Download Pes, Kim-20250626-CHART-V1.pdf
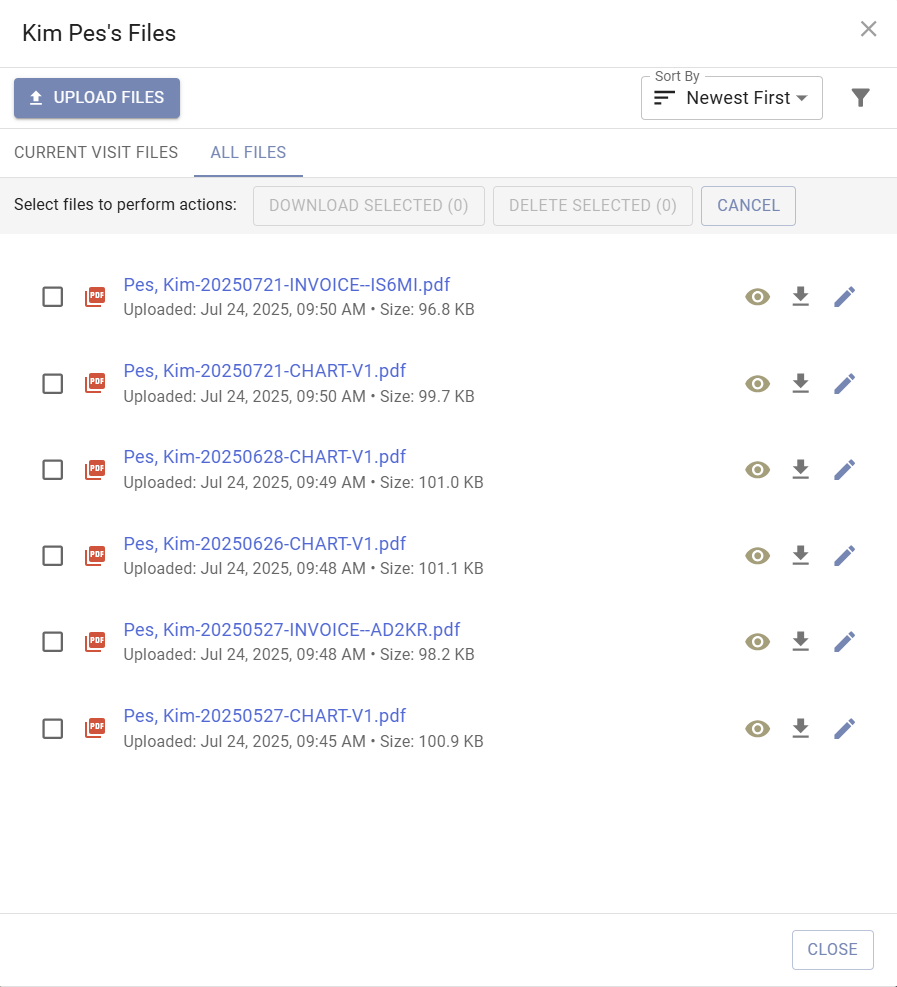Screen dimensions: 897x987 [x=800, y=556]
